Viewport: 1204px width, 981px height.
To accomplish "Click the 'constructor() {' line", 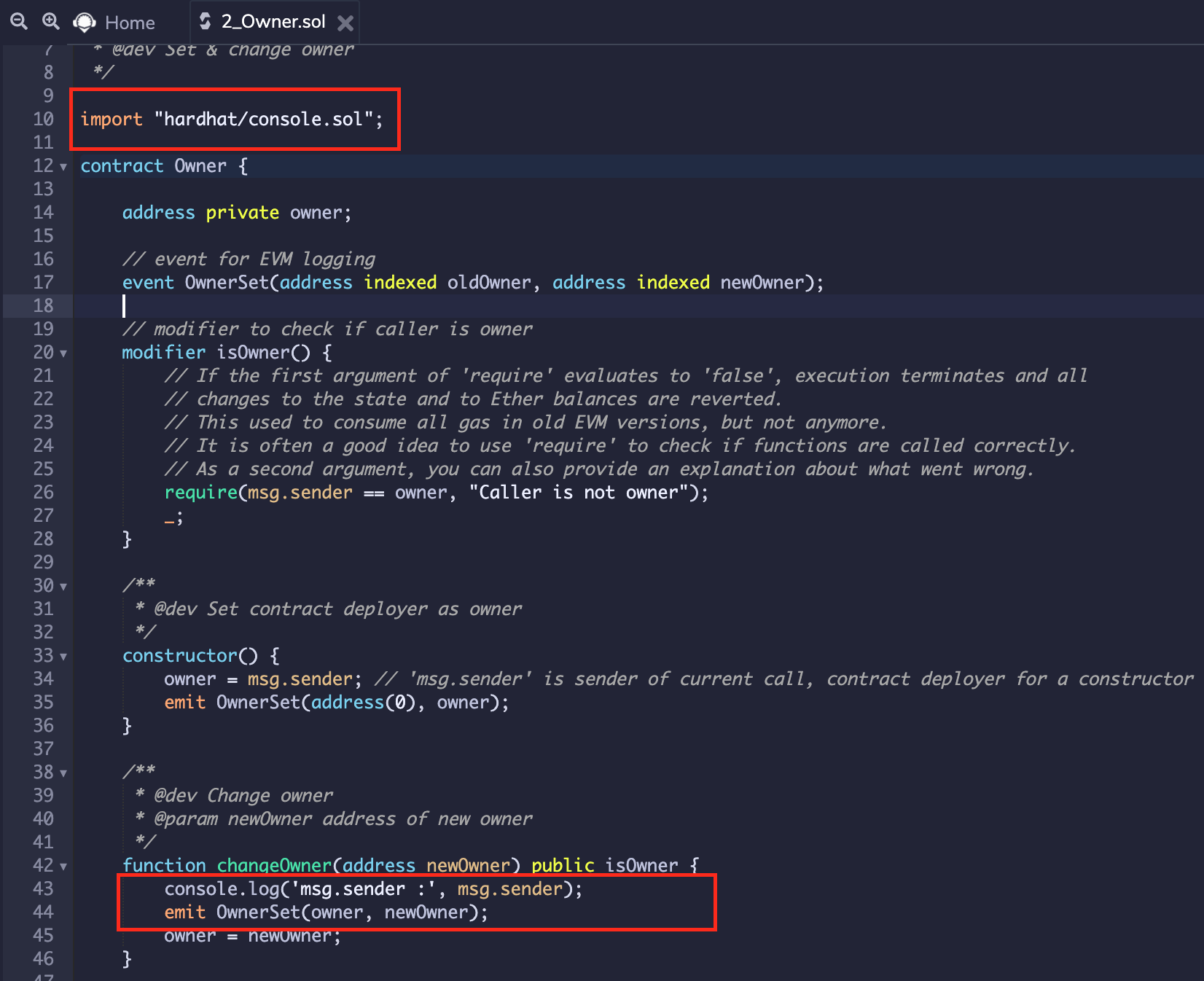I will [x=201, y=655].
